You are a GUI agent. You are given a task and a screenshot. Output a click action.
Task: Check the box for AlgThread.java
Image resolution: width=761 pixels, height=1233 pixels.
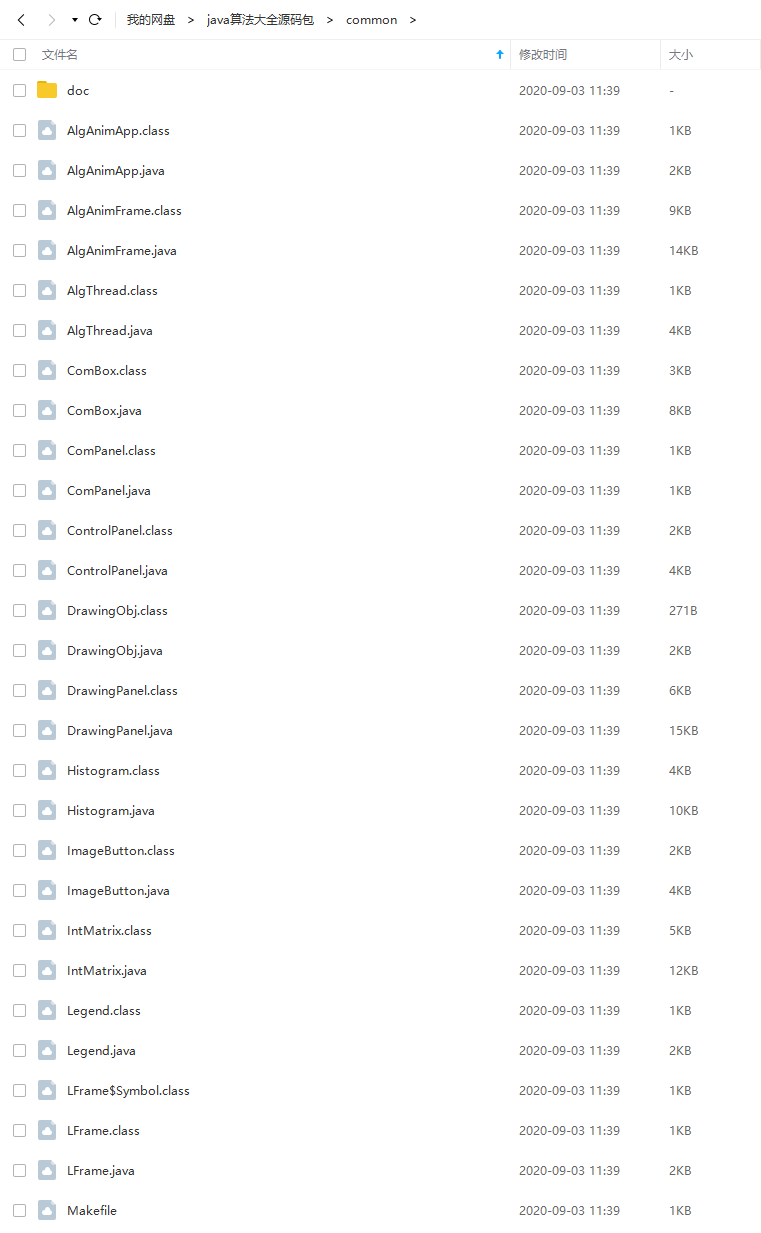pos(19,330)
